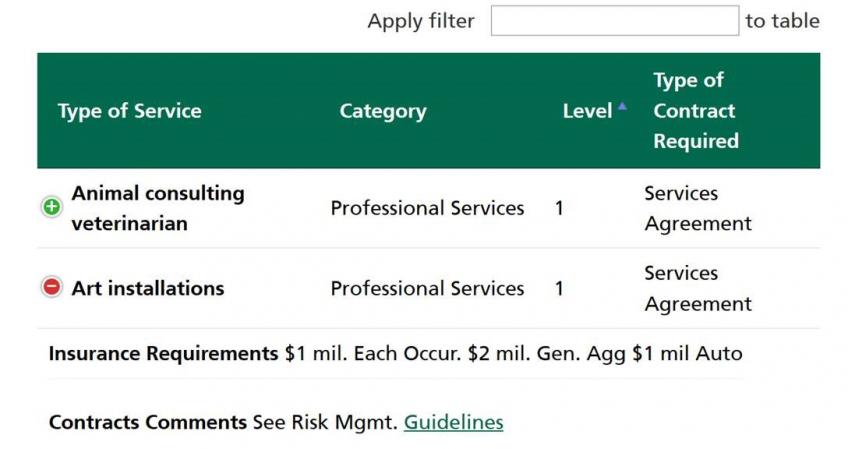Click the Apply filter text box

click(x=614, y=21)
